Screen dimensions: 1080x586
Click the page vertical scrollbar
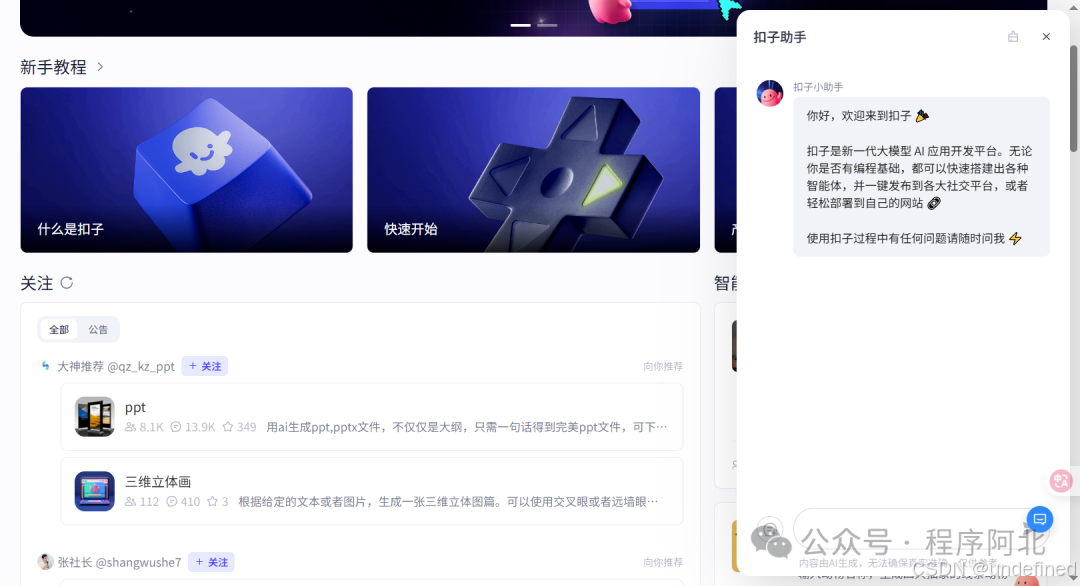1074,96
